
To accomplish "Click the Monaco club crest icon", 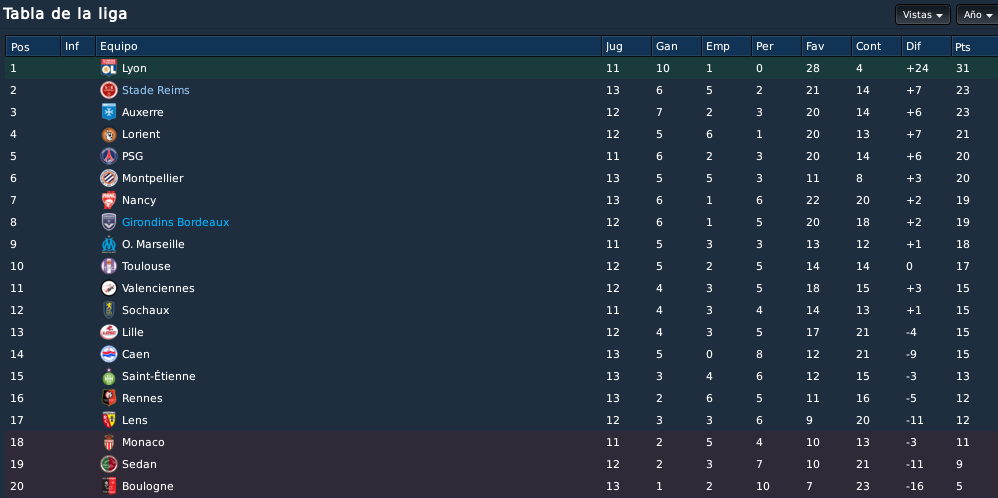I will tap(109, 442).
